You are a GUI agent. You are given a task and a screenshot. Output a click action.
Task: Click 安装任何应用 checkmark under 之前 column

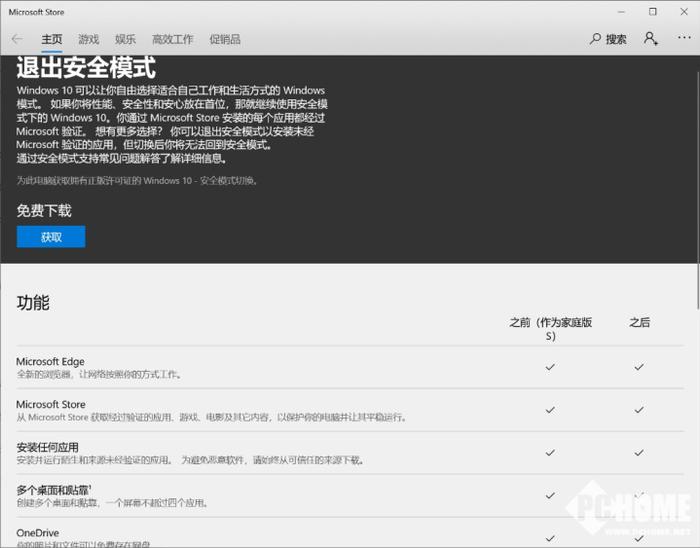(x=550, y=453)
